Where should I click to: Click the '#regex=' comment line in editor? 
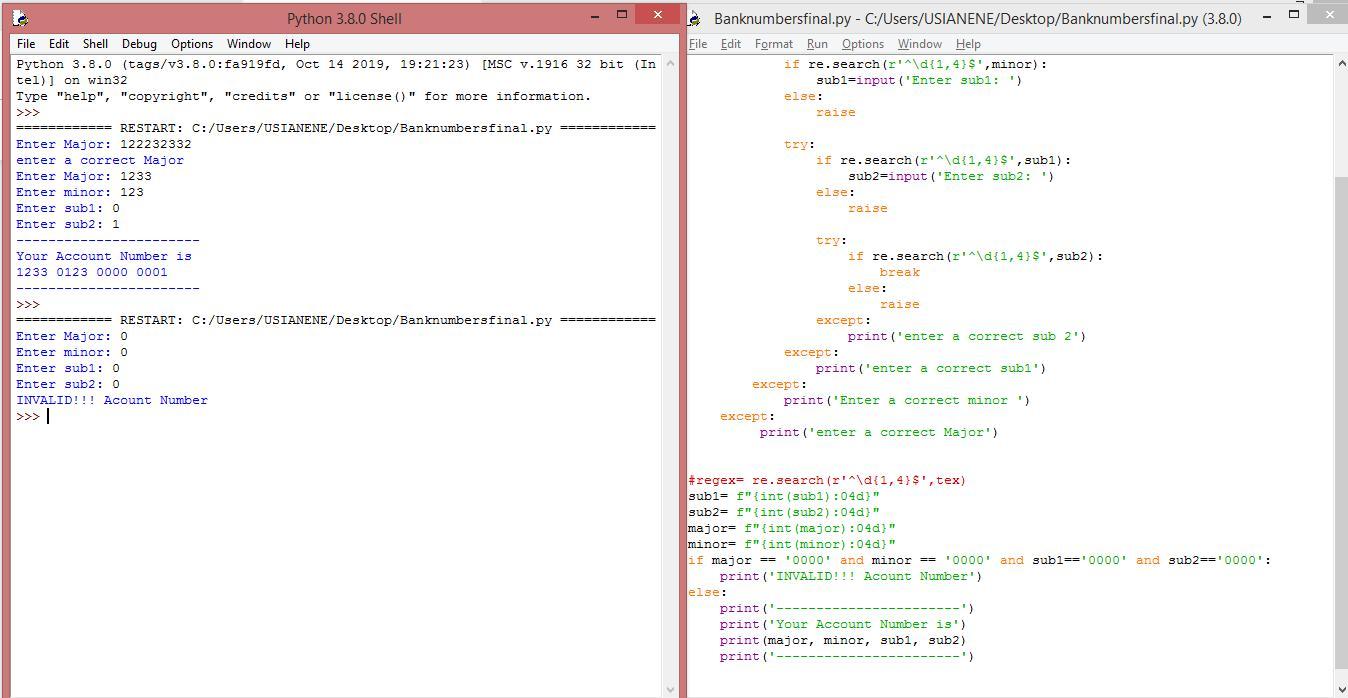[x=827, y=480]
